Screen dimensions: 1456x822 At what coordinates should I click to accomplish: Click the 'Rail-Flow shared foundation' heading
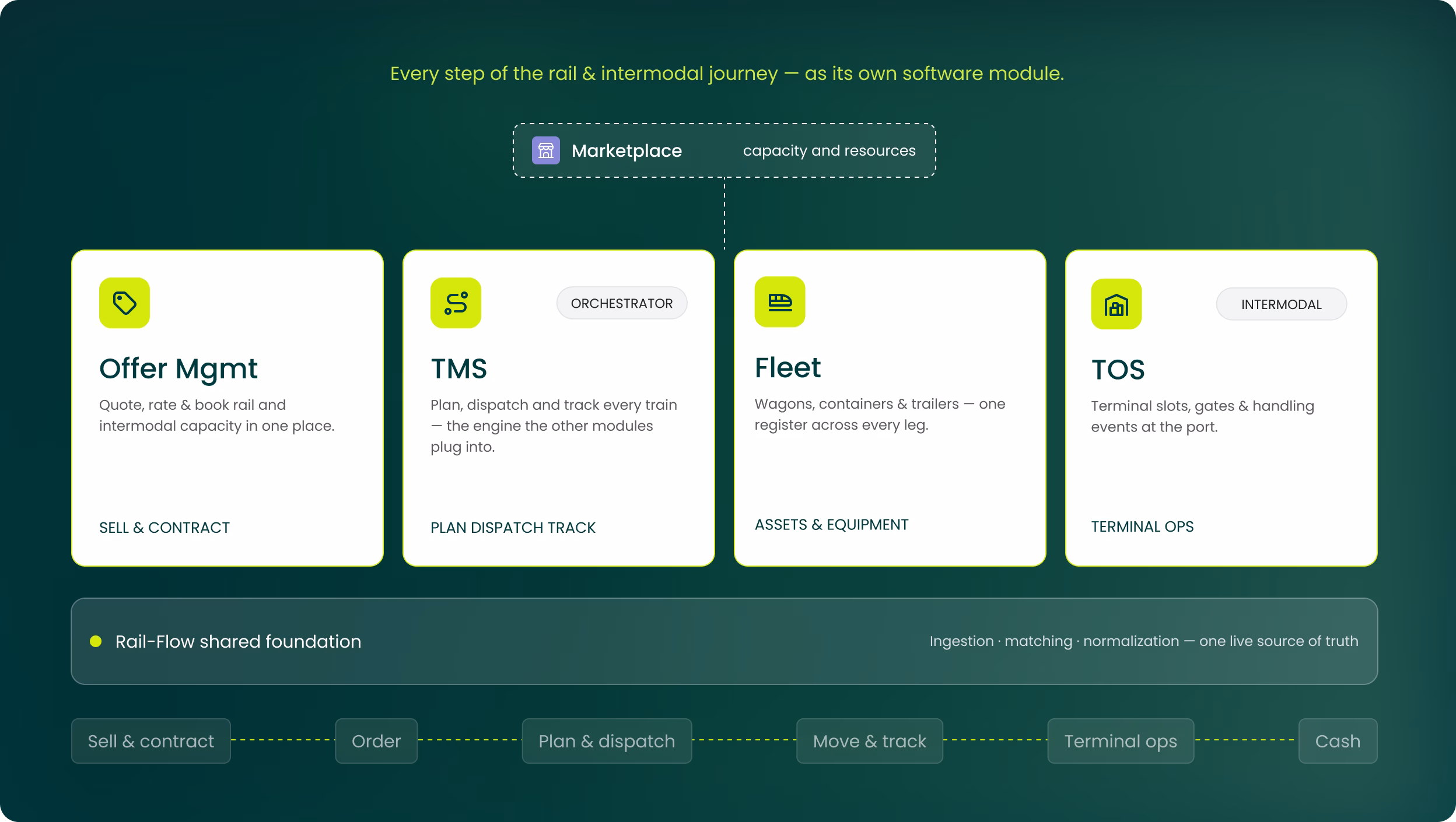pos(238,641)
